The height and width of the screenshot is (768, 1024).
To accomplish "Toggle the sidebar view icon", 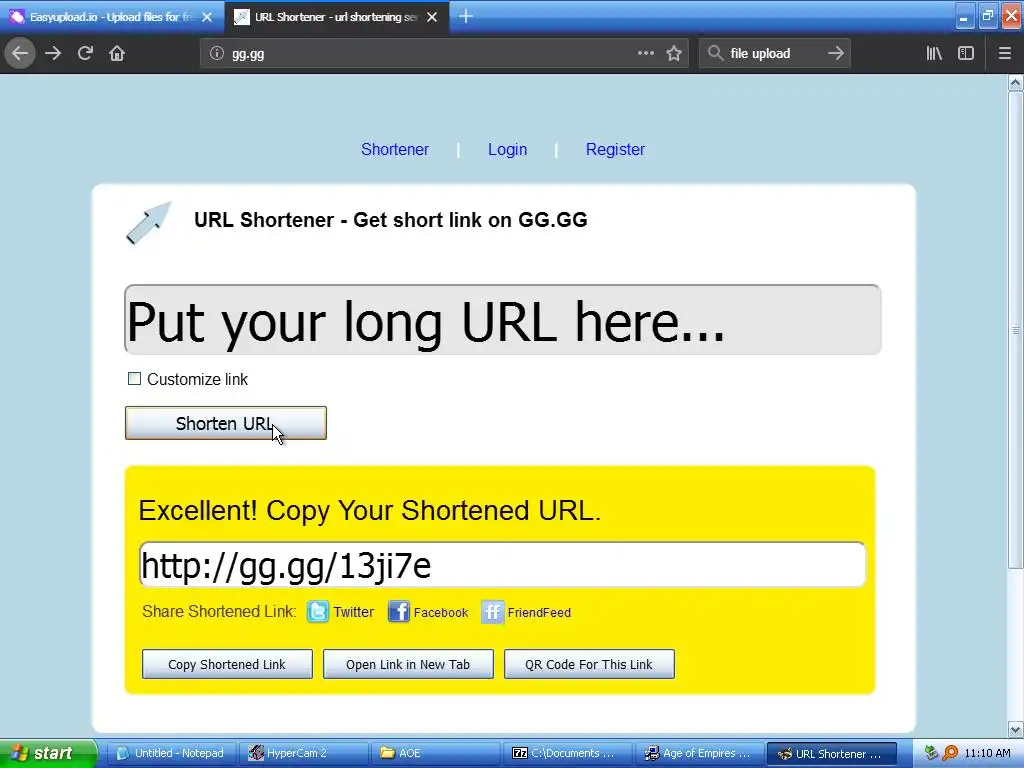I will [966, 53].
